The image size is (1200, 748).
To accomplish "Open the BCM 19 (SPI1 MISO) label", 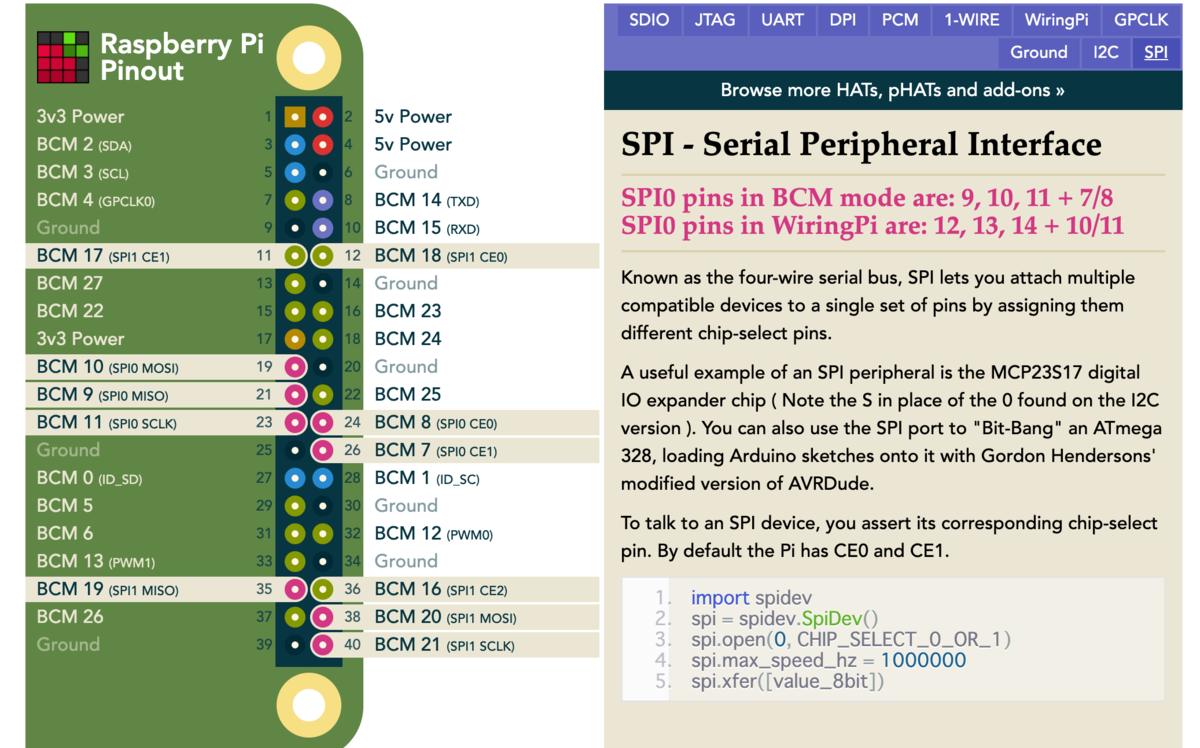I will (108, 589).
